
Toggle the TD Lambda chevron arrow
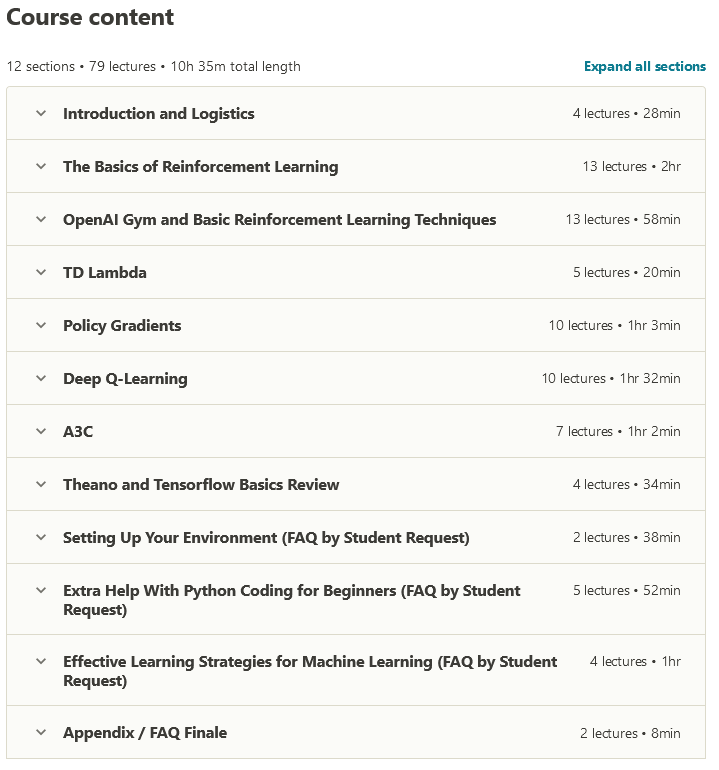pyautogui.click(x=41, y=273)
